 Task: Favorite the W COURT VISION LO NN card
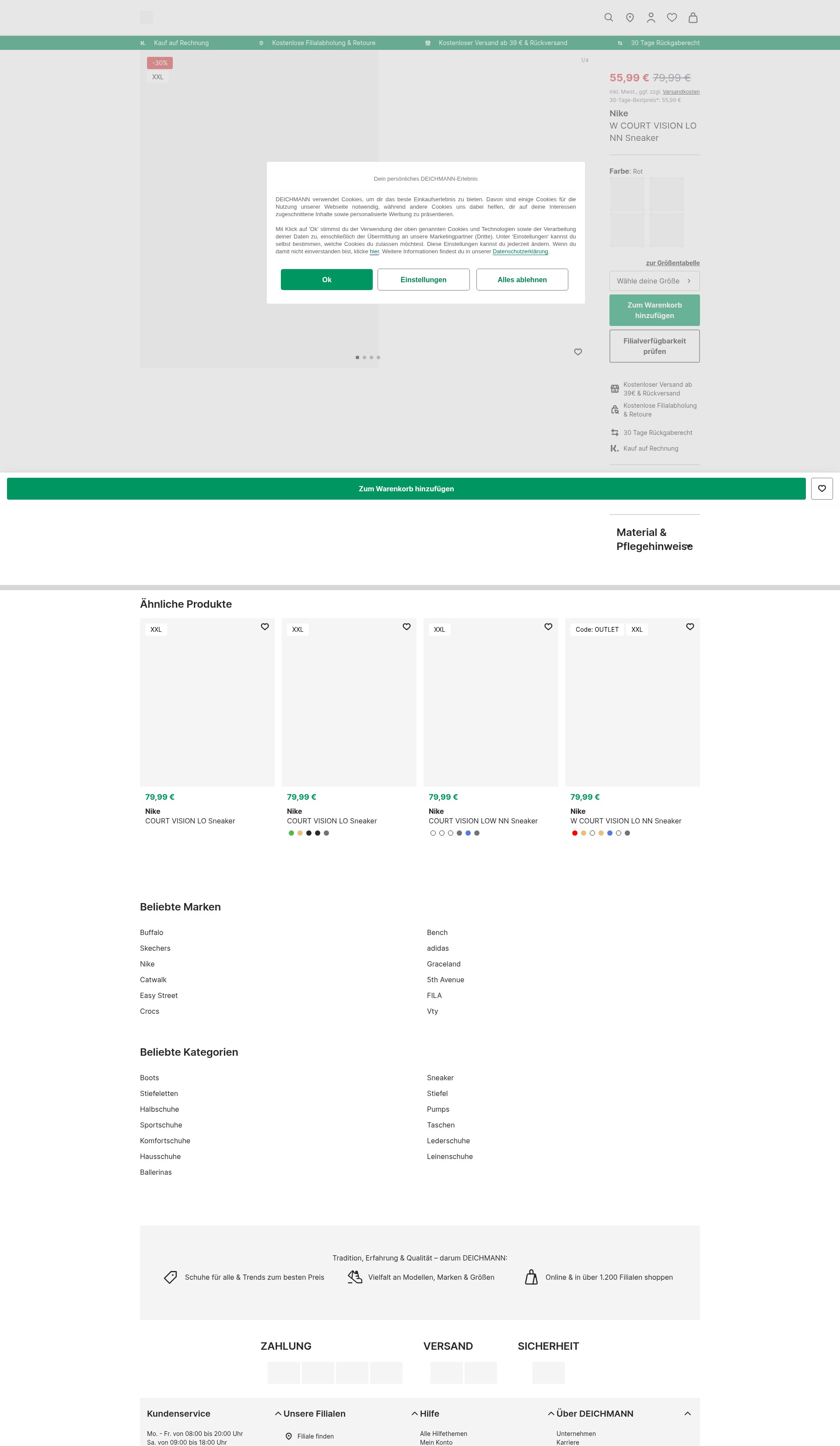(x=689, y=627)
